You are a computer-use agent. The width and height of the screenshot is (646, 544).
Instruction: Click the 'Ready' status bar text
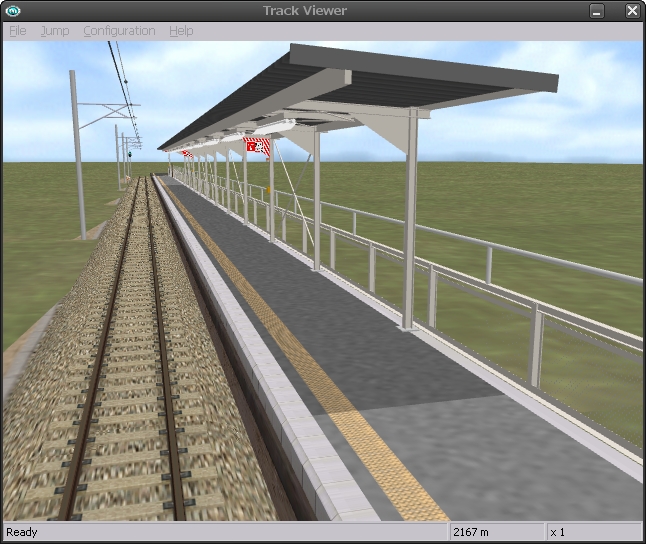coord(22,532)
